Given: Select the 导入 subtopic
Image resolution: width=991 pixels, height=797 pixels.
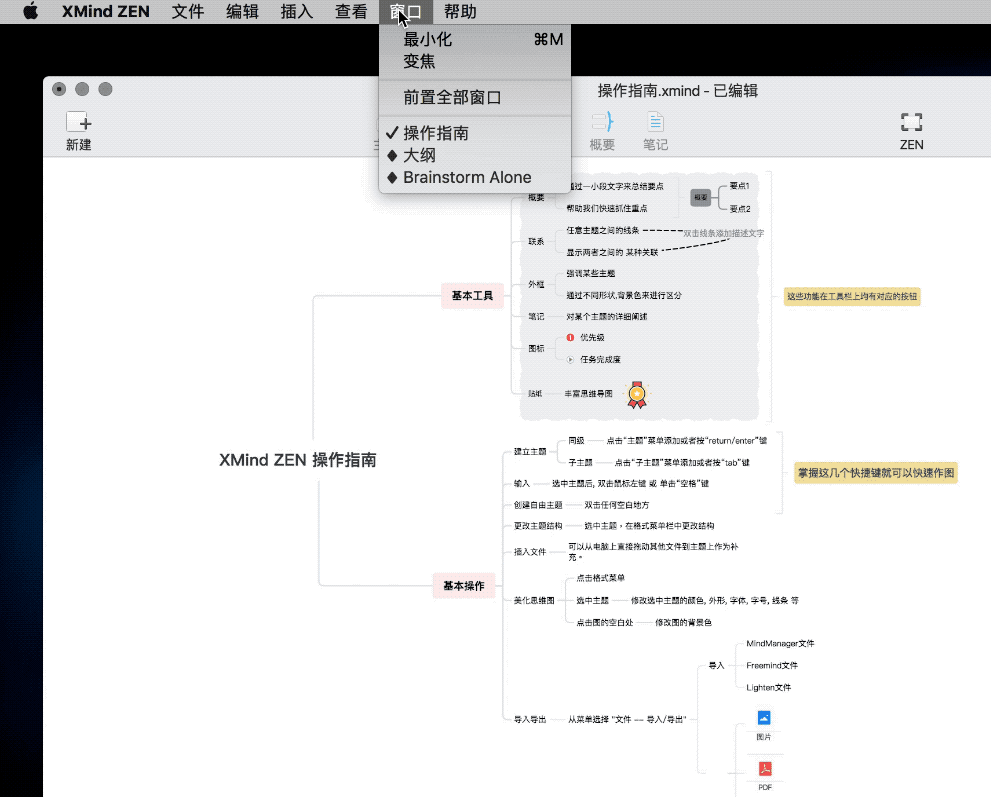Looking at the screenshot, I should [x=716, y=666].
